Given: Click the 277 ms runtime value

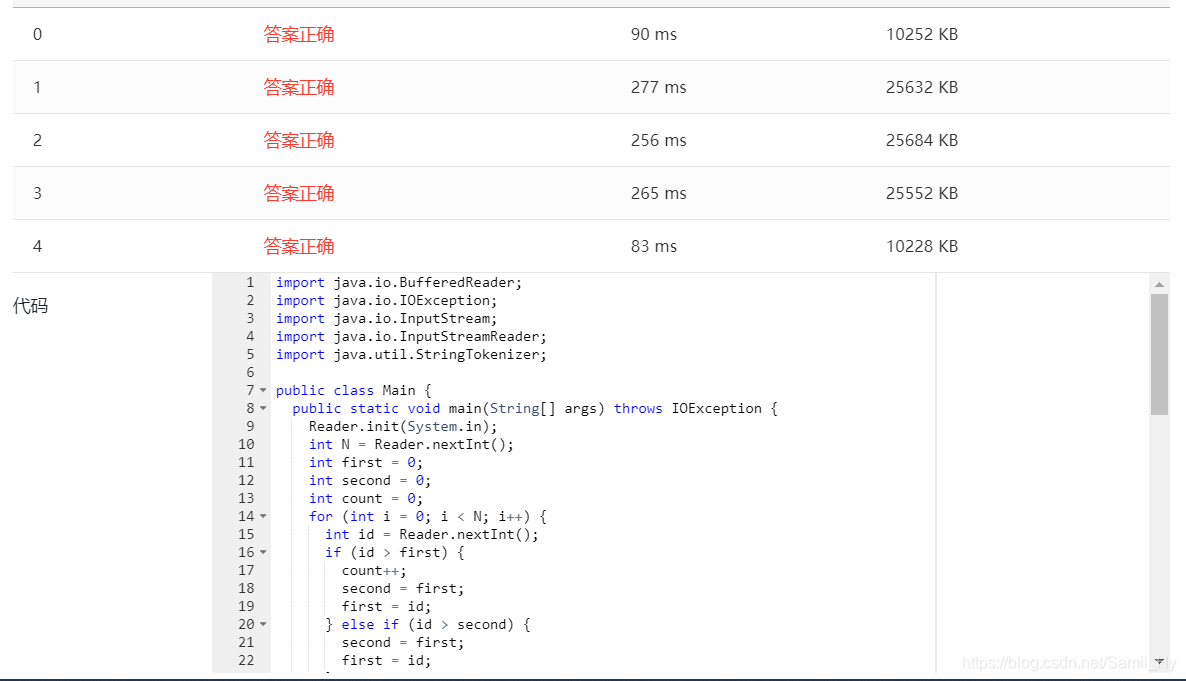Looking at the screenshot, I should [x=658, y=87].
